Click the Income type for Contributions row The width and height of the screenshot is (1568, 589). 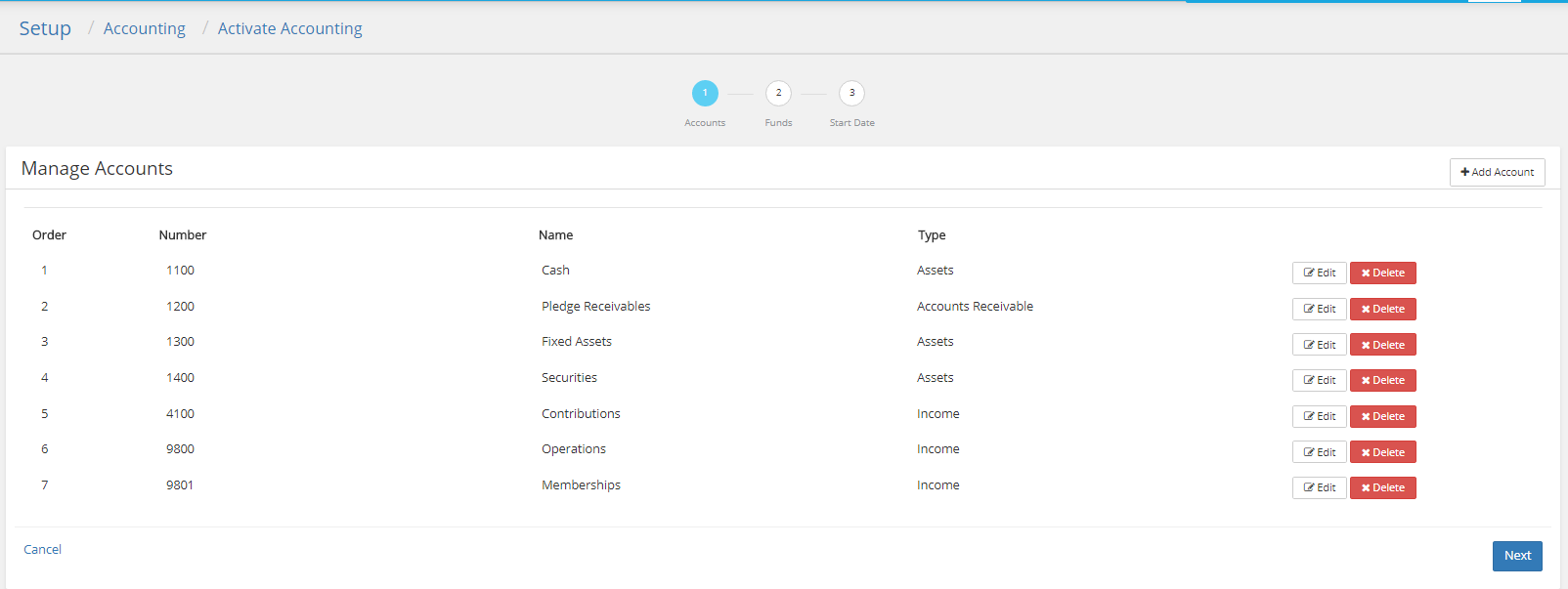pos(937,413)
